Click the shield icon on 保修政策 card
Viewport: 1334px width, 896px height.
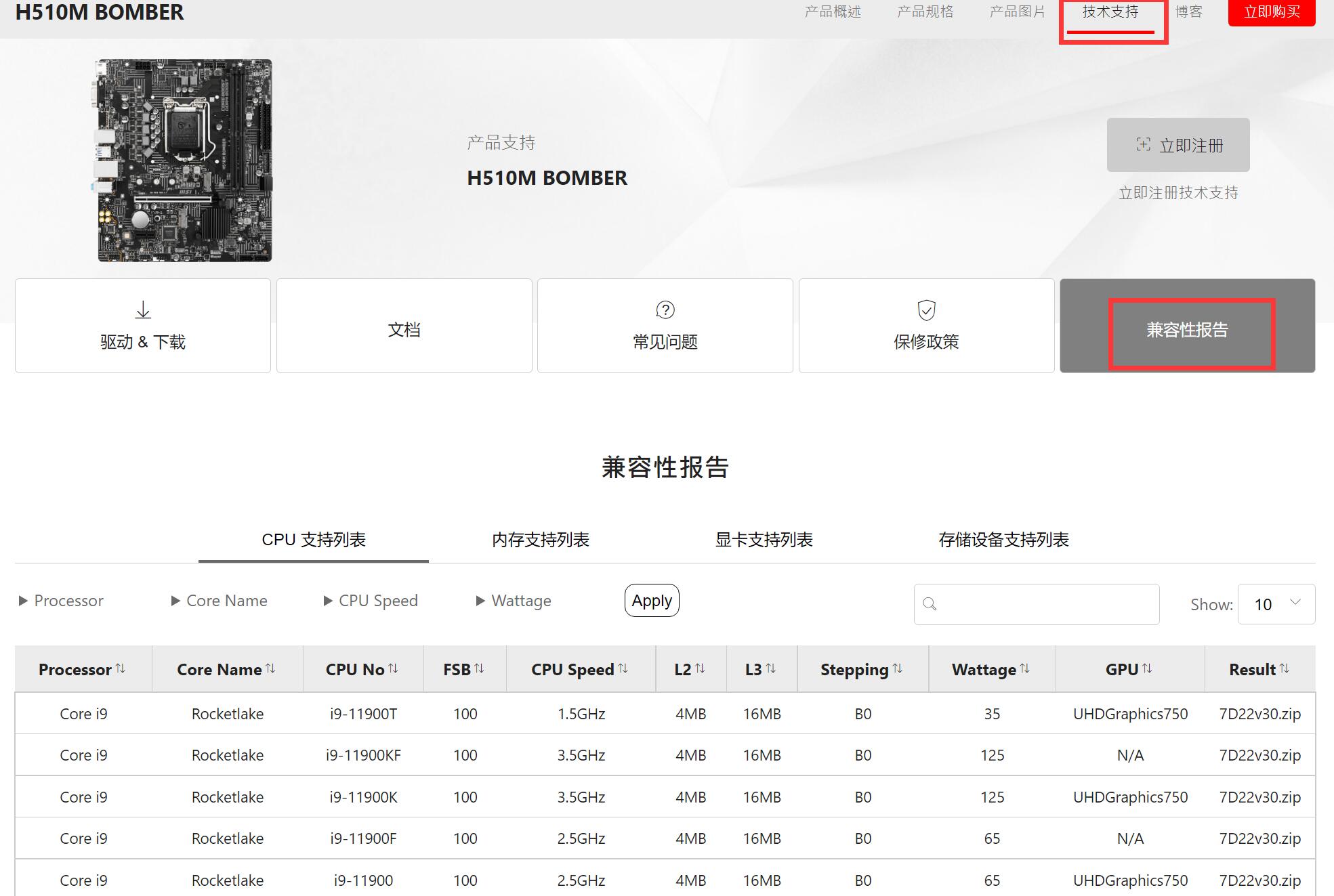tap(925, 311)
